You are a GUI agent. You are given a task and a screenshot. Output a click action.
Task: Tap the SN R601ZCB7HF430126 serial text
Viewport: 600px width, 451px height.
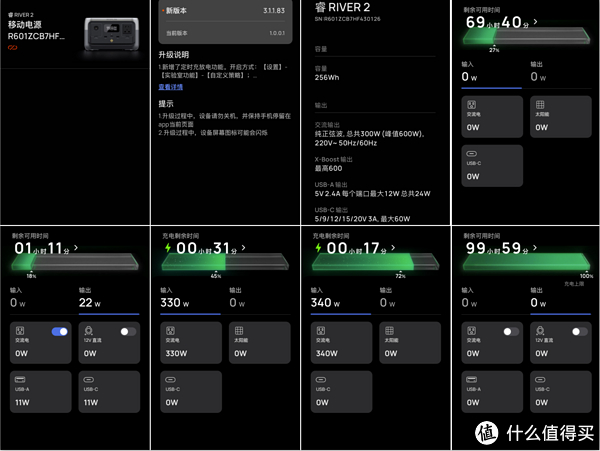pyautogui.click(x=347, y=19)
